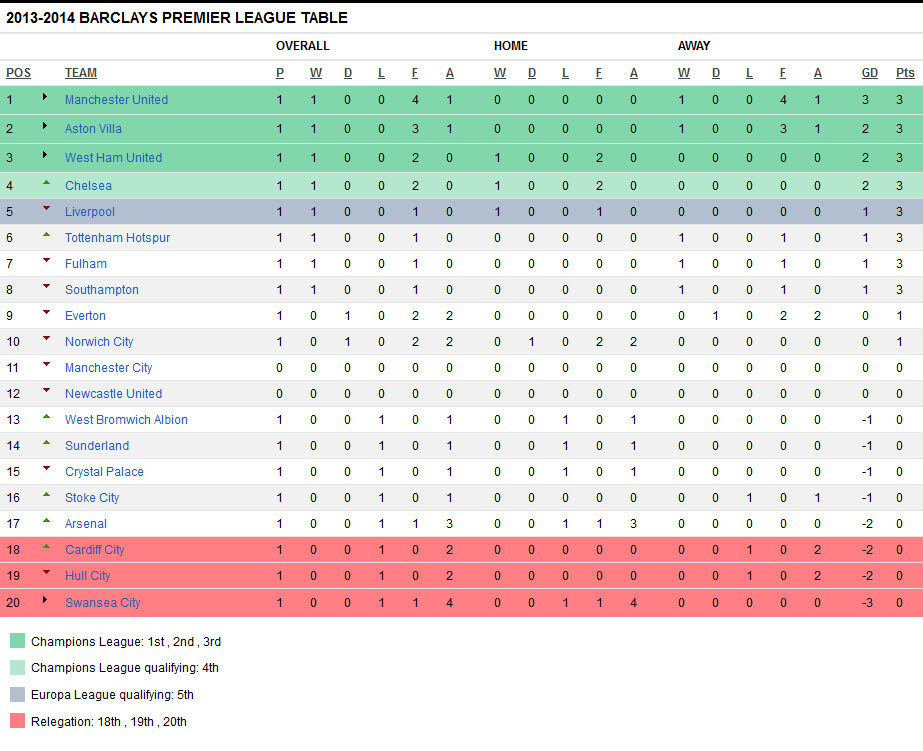Click the red down arrow beside Hull City
Viewport: 923px width, 751px height.
point(45,573)
